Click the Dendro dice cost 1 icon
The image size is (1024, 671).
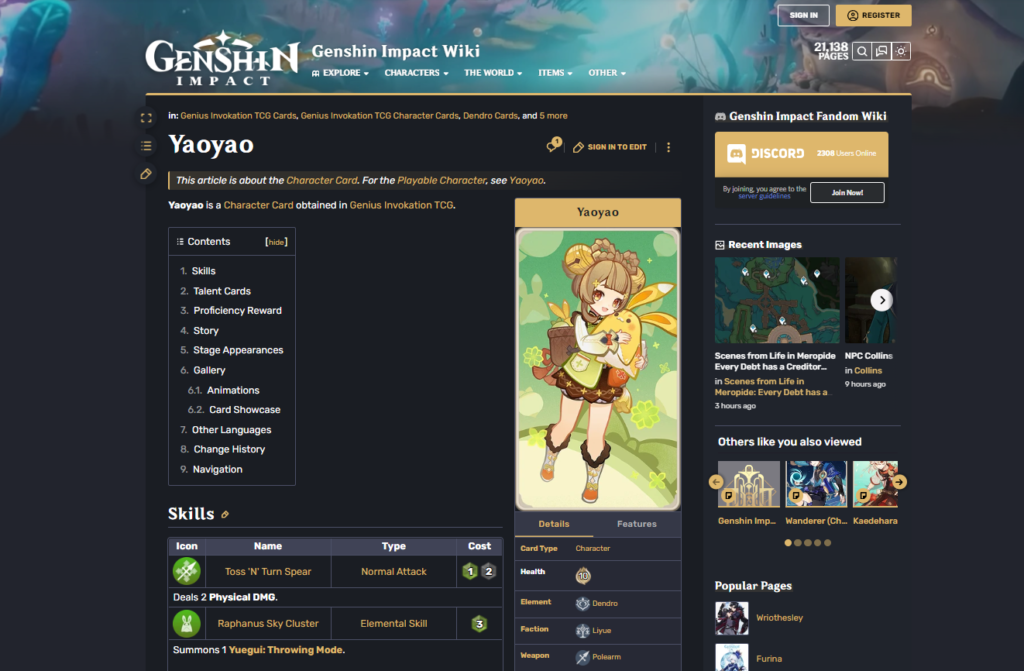point(470,572)
